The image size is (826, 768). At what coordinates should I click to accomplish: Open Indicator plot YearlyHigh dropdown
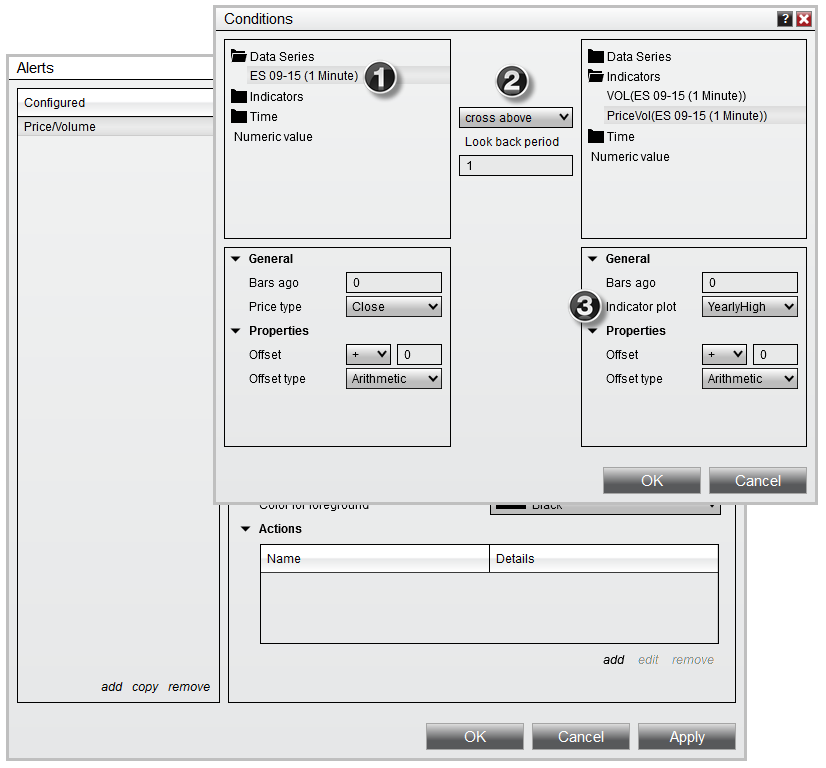point(750,307)
